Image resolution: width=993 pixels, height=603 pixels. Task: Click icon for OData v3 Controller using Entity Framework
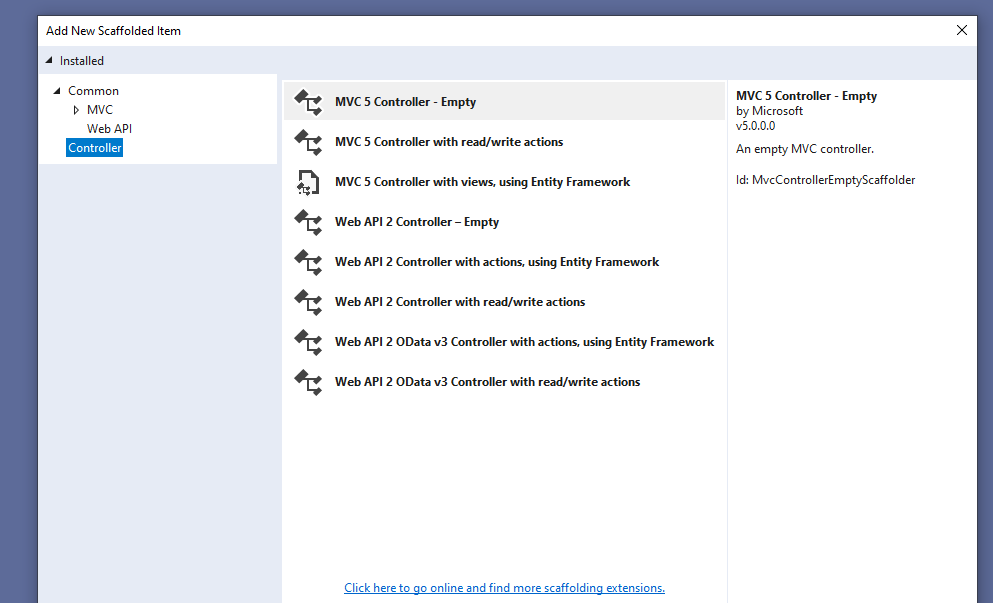[x=308, y=341]
